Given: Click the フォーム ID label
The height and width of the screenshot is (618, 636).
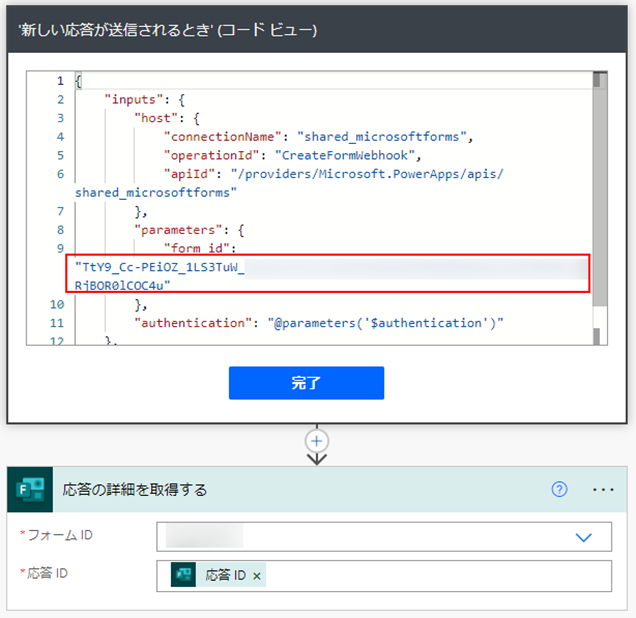Looking at the screenshot, I should [60, 535].
